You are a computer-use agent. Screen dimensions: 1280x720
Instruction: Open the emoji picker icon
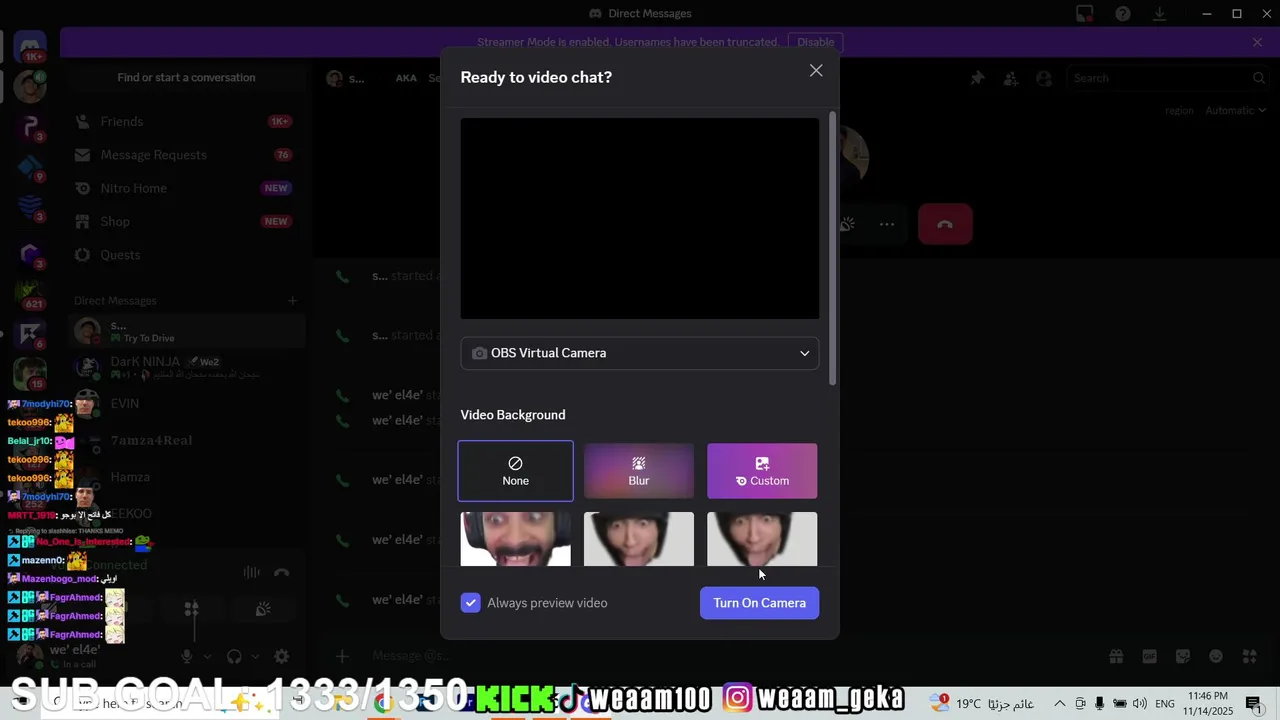coord(1216,656)
